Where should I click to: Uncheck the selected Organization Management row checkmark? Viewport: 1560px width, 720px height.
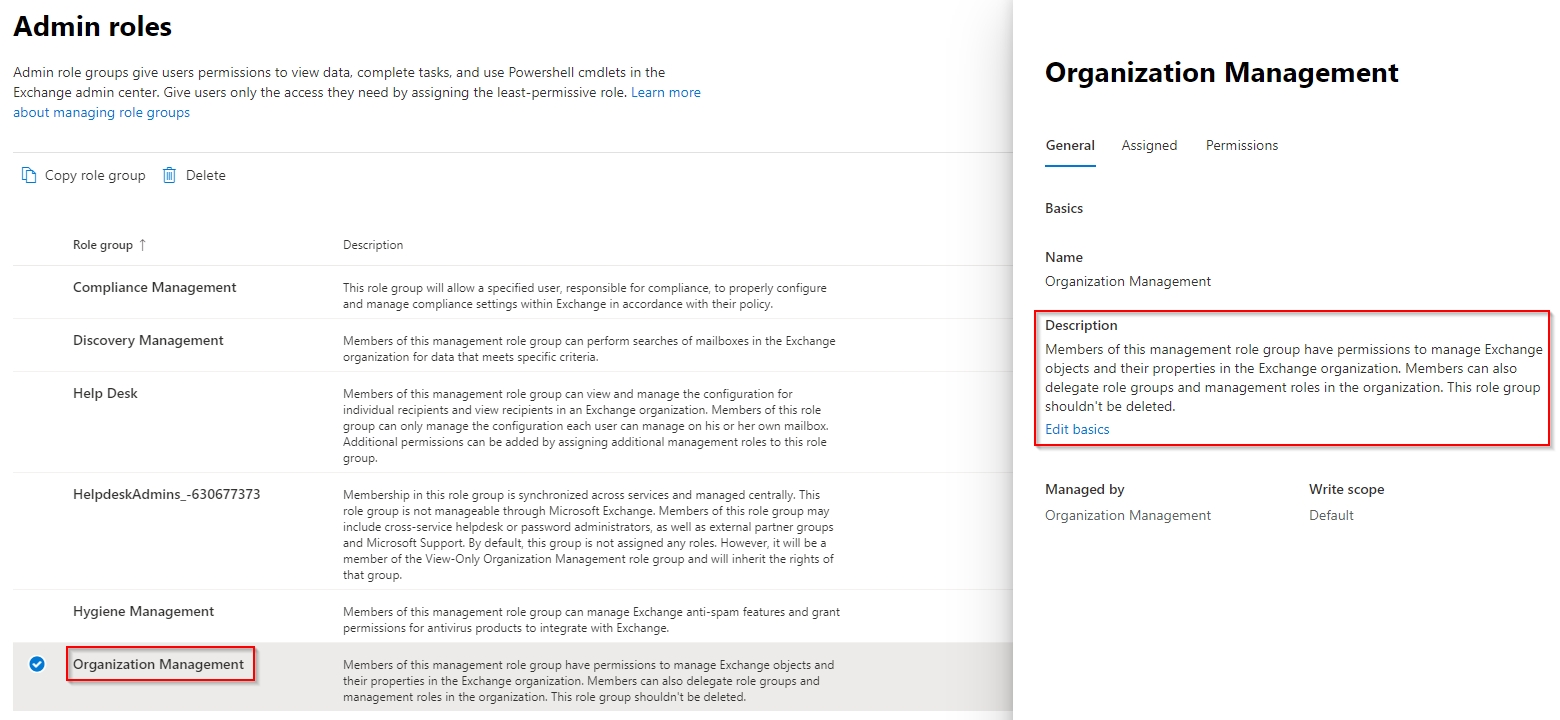click(x=37, y=664)
